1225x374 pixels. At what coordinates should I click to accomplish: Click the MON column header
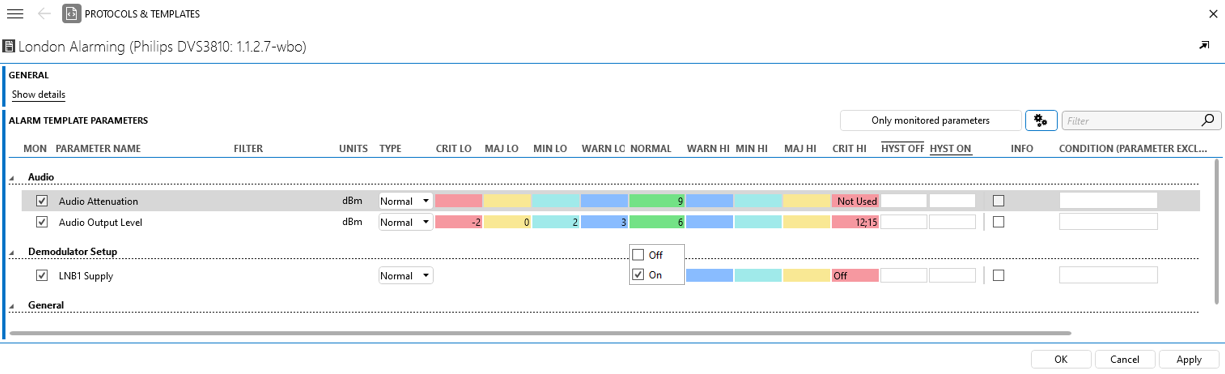tap(35, 149)
